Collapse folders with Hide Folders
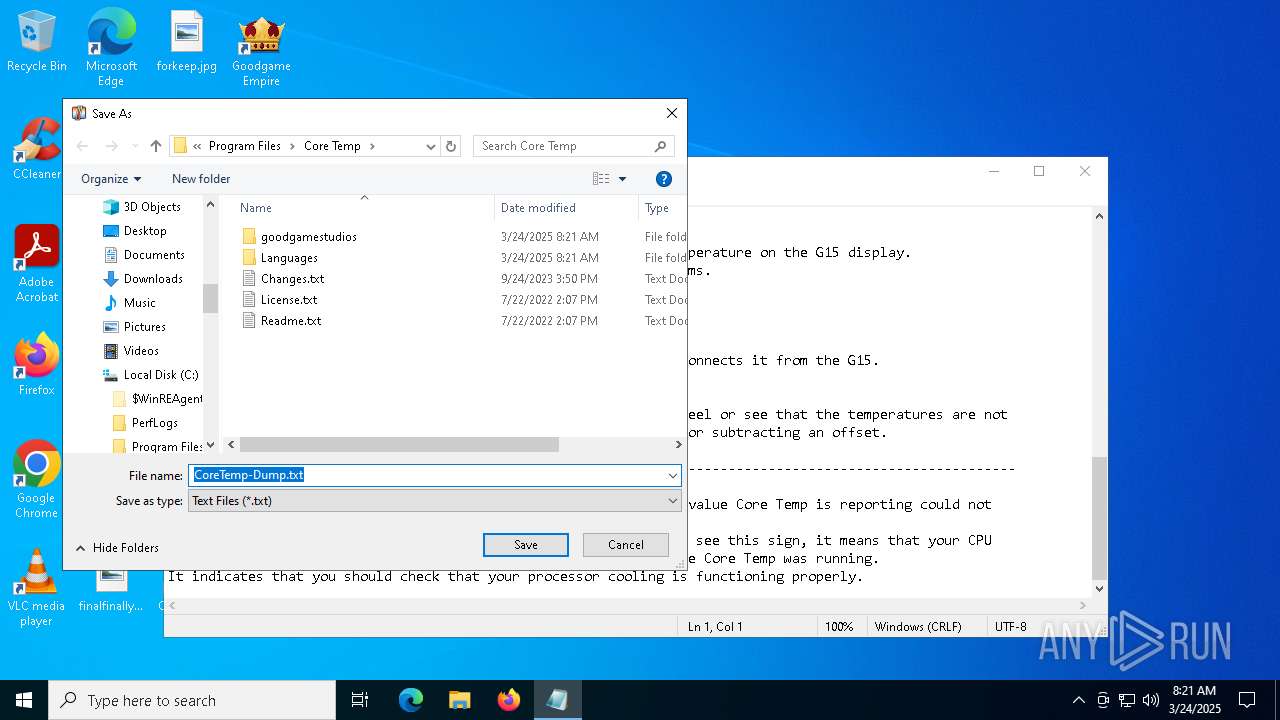 point(117,548)
